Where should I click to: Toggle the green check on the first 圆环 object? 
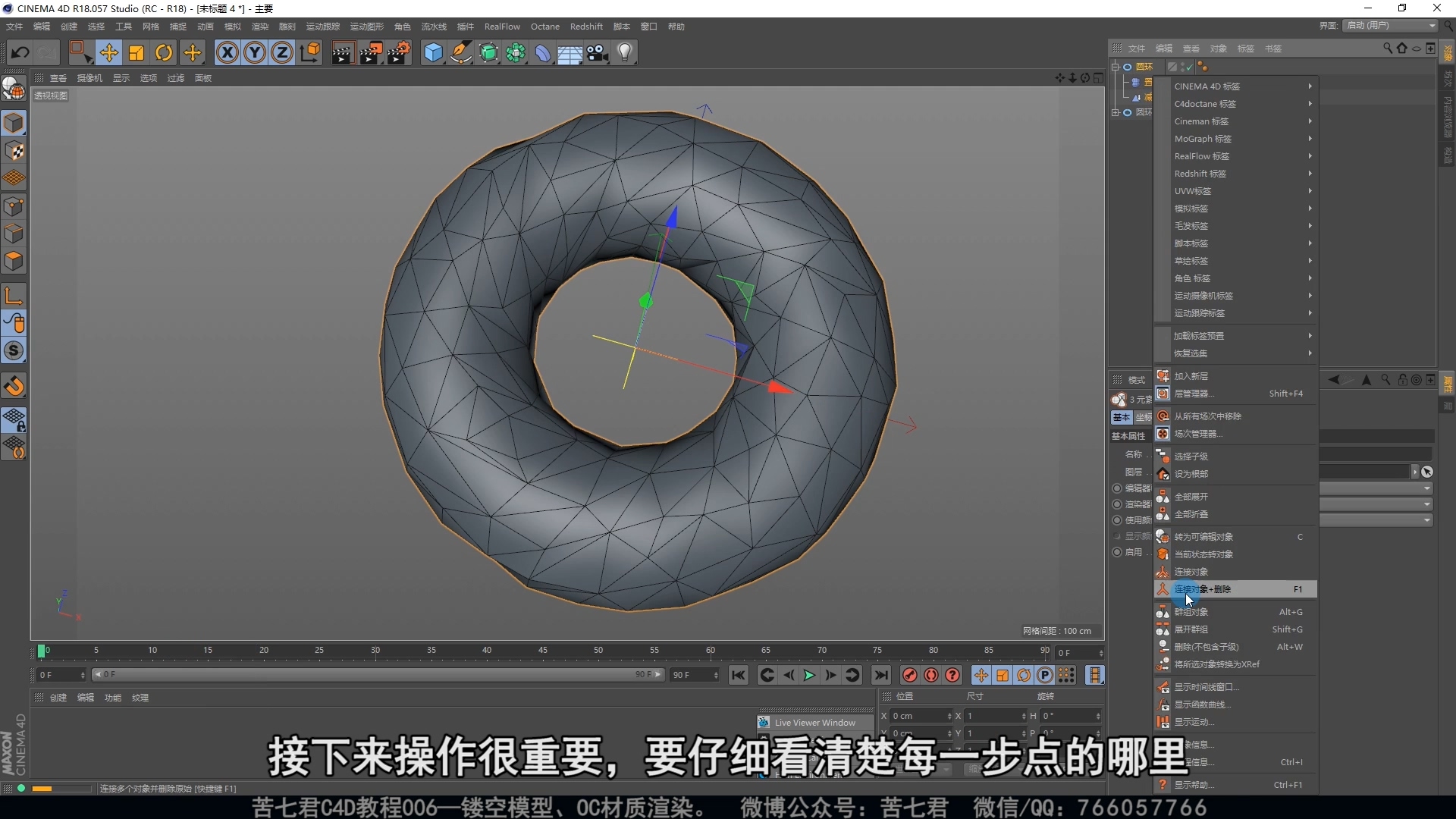(x=1188, y=67)
